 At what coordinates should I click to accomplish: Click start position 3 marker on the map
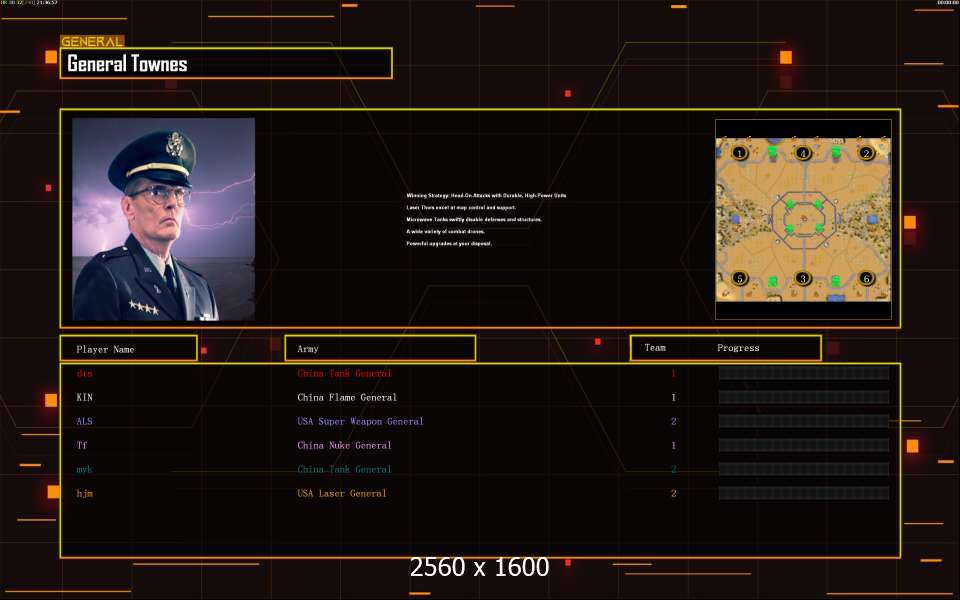803,279
